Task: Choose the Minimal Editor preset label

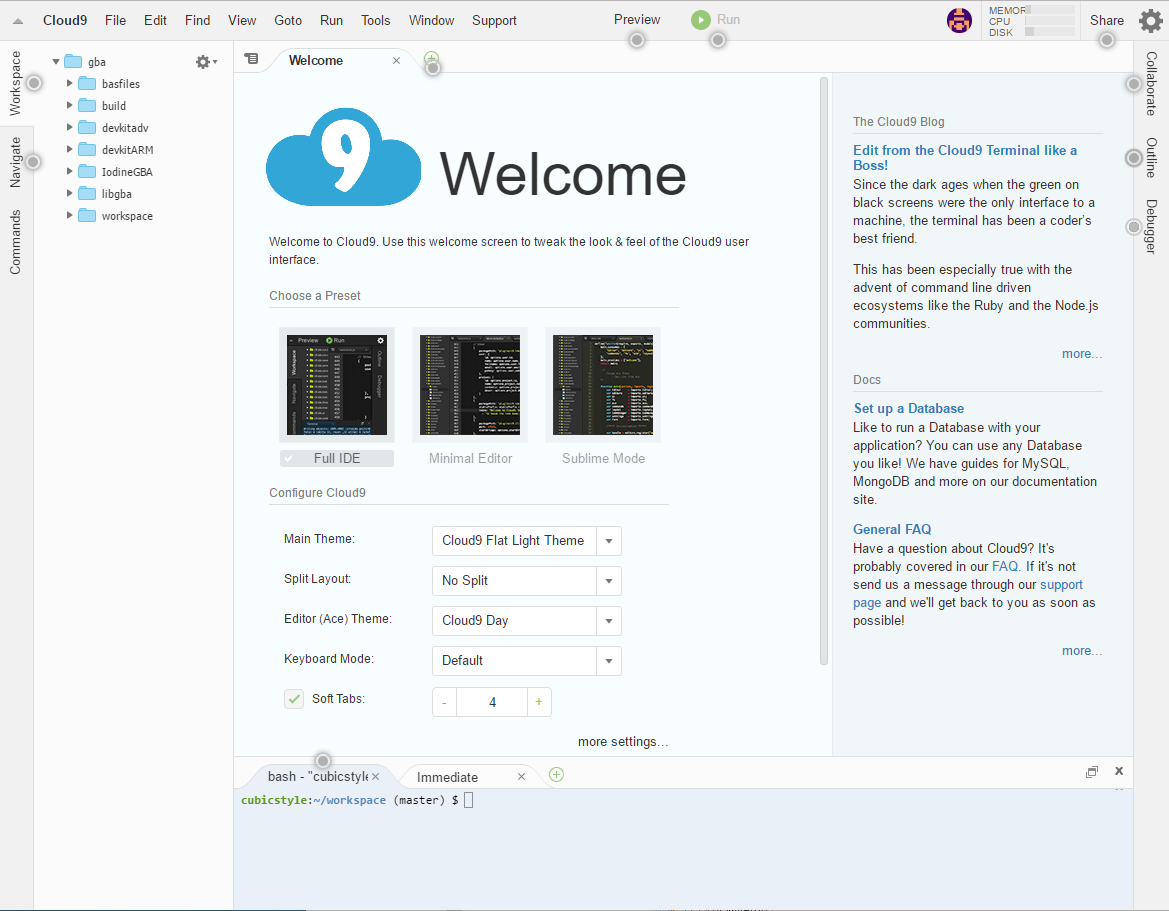Action: click(470, 458)
